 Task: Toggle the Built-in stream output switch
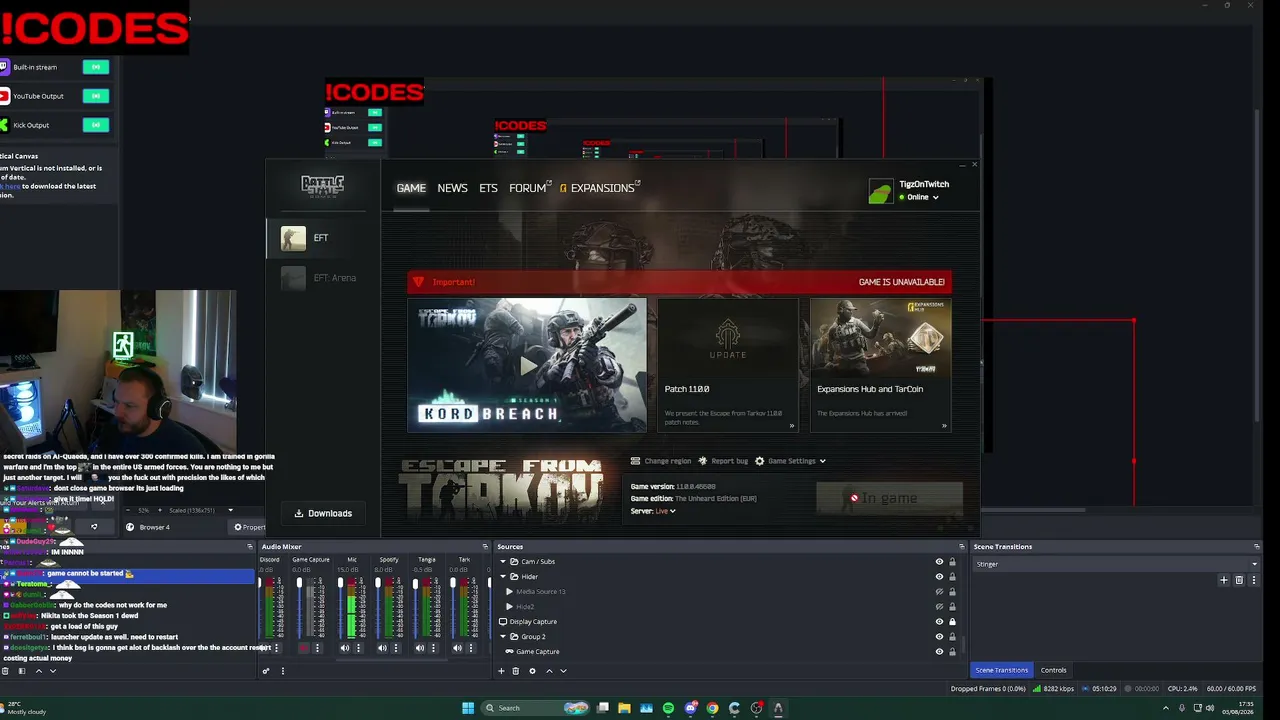click(96, 67)
